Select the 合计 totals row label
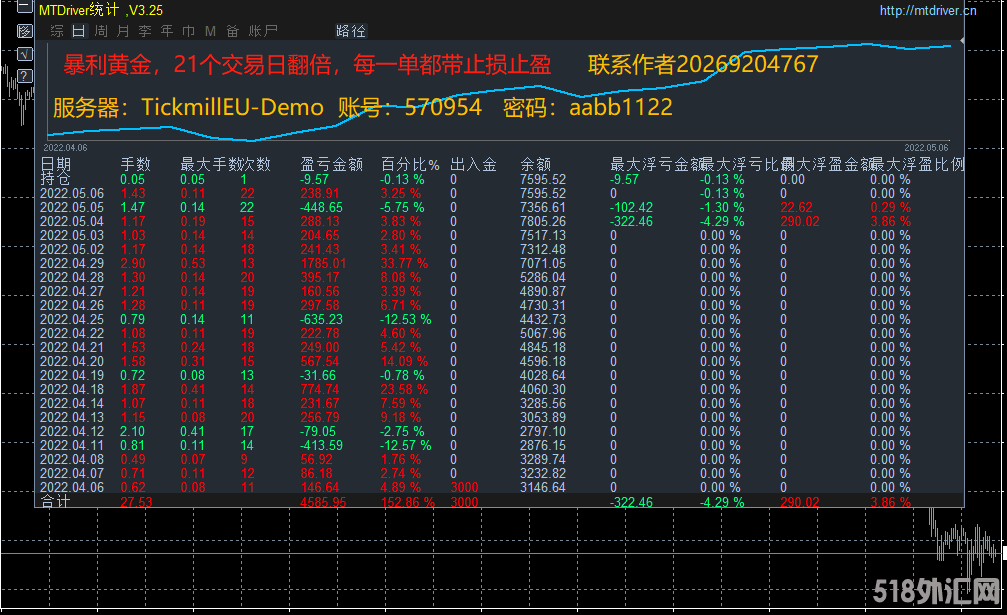Screen dimensions: 1007x615 click(55, 501)
